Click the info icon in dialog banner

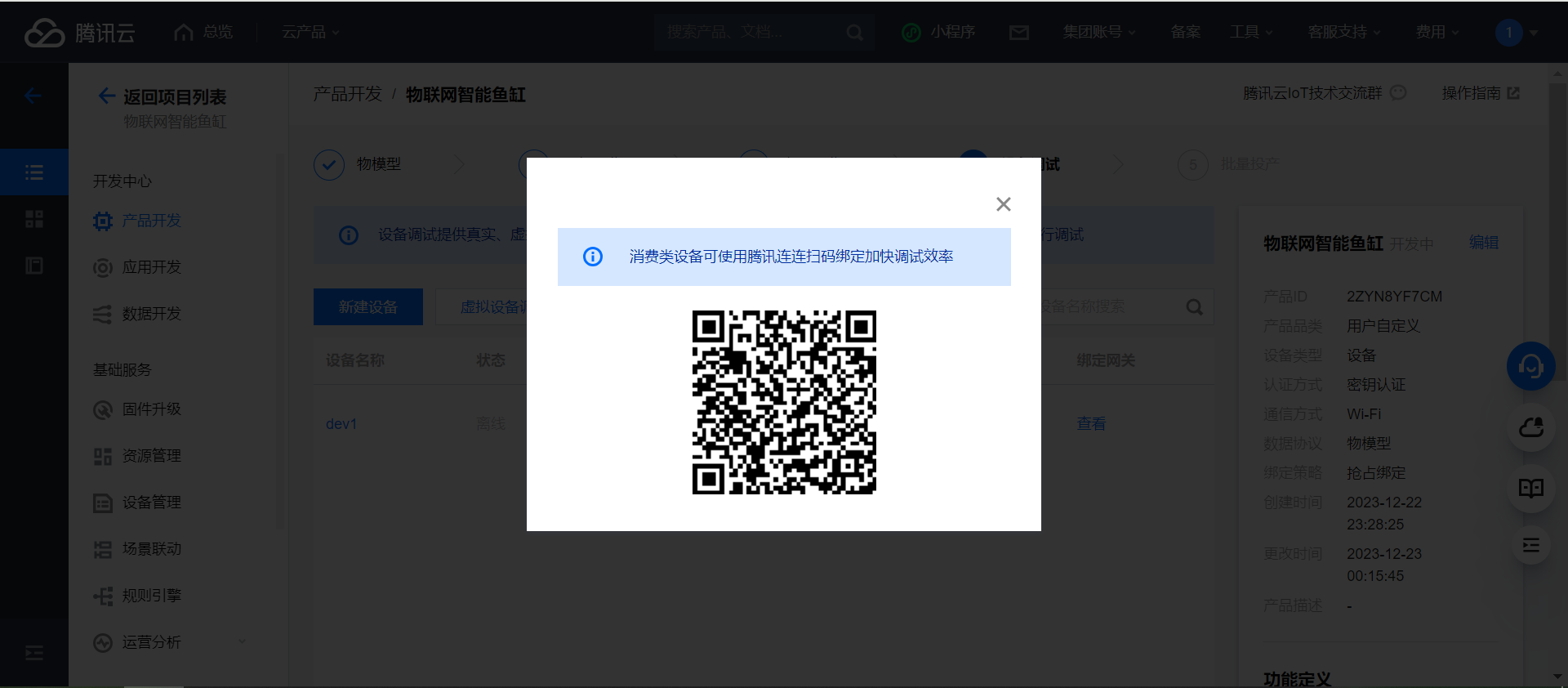[593, 257]
